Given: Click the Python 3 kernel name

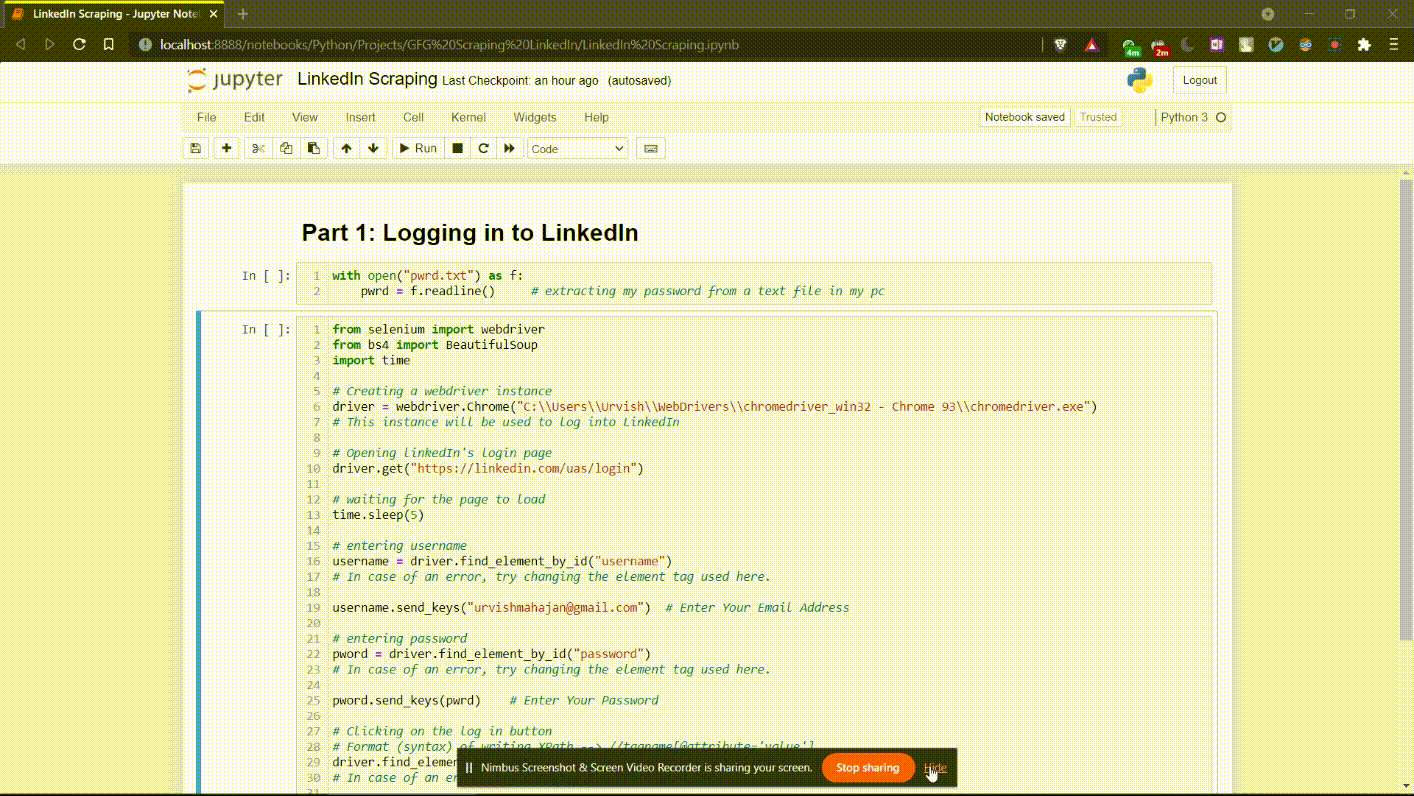Looking at the screenshot, I should [x=1184, y=117].
